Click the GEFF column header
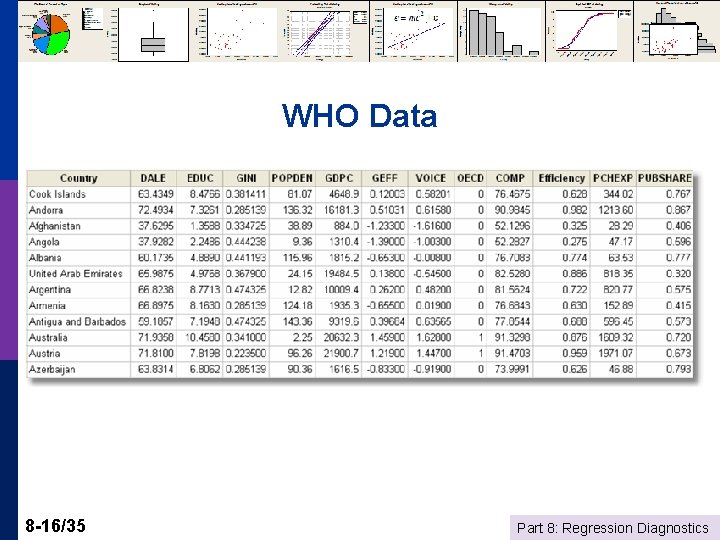 [385, 178]
